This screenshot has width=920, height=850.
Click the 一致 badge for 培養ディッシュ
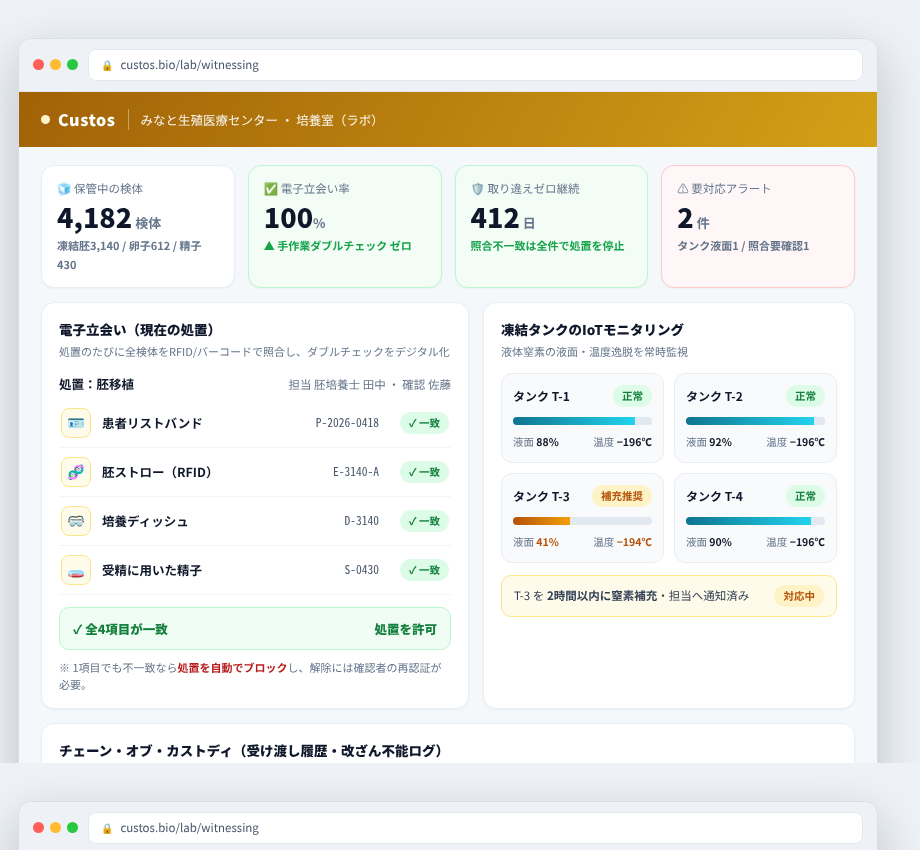(x=424, y=521)
